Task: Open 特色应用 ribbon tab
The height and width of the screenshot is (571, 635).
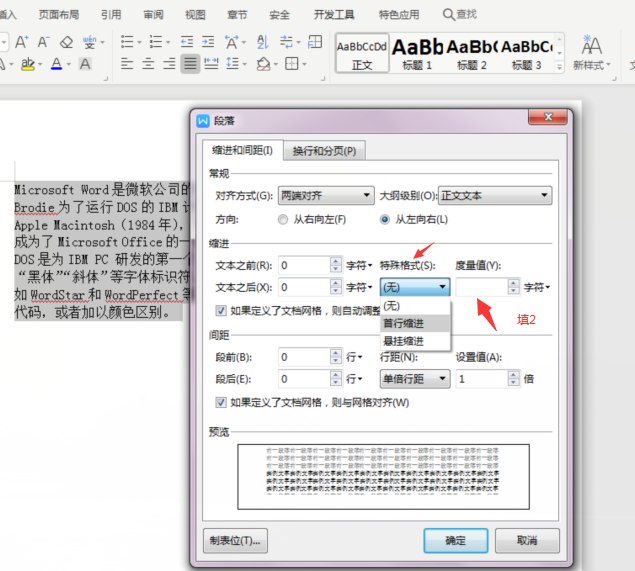Action: 399,15
